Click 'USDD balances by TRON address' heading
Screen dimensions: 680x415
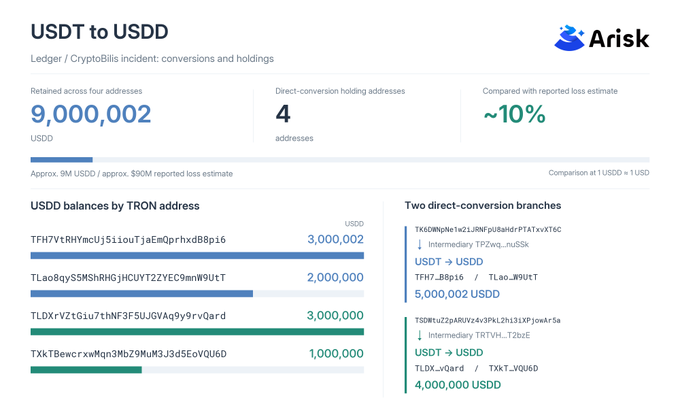pos(115,206)
